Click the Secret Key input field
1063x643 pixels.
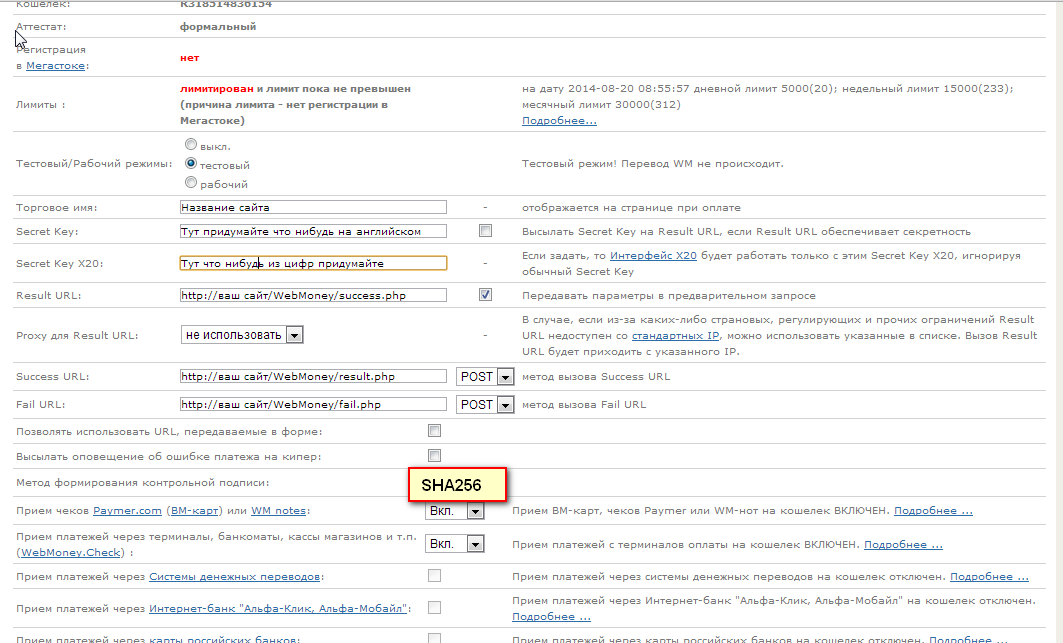[312, 231]
